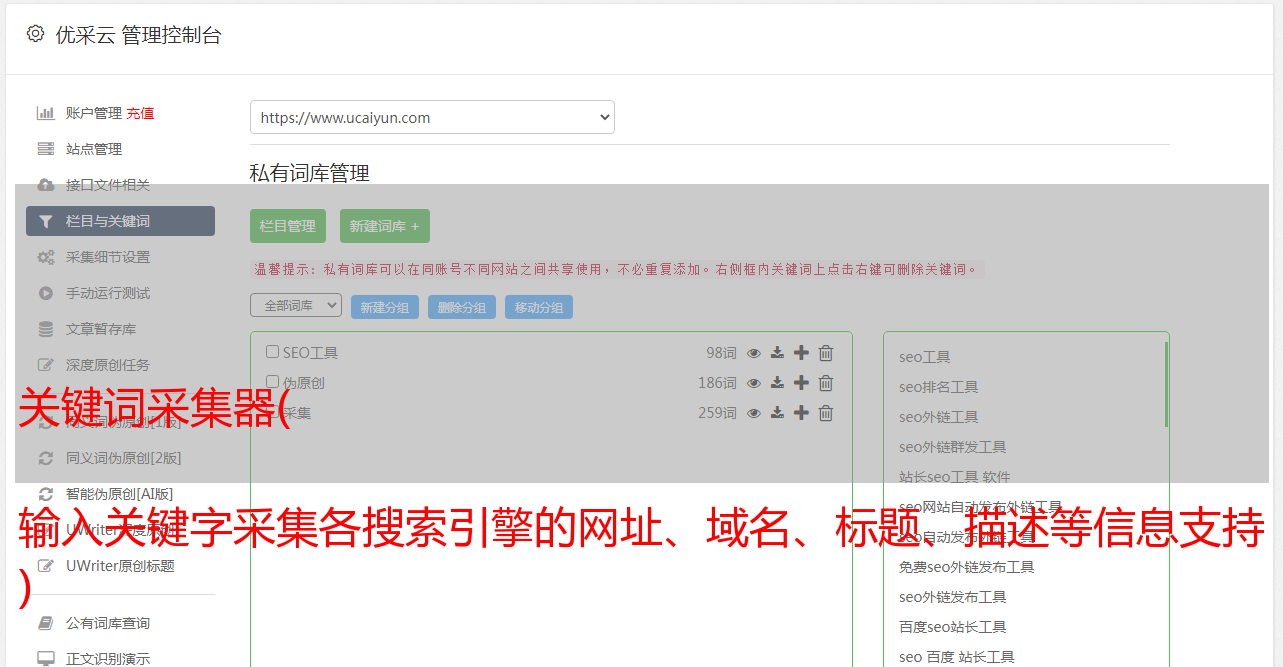Screen dimensions: 1283x667
Task: Open 正文识别演示 in the sidebar
Action: click(x=108, y=659)
